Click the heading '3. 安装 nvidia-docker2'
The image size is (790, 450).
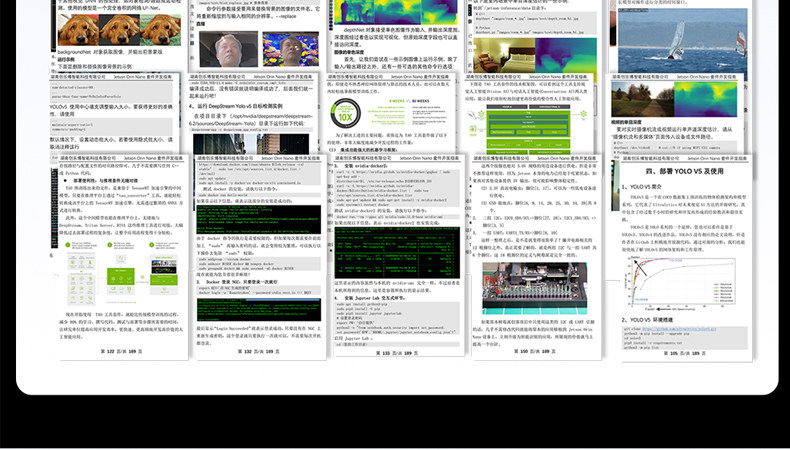click(x=361, y=166)
